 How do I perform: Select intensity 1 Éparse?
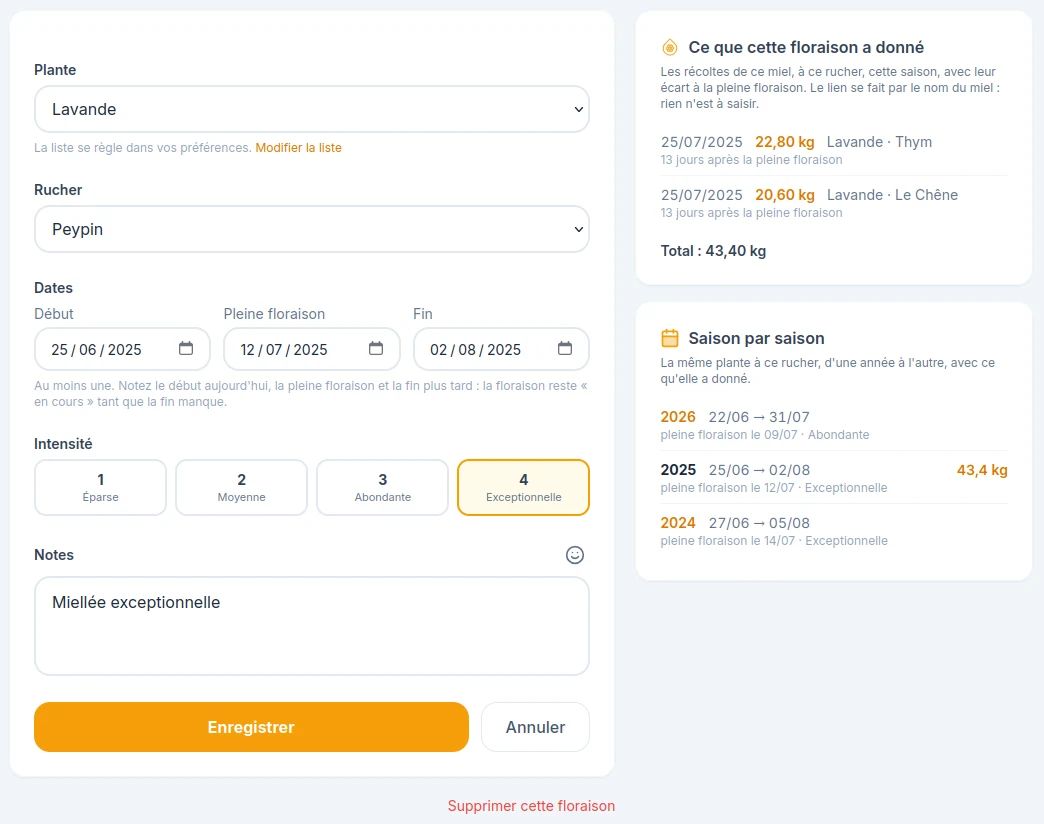click(x=101, y=487)
